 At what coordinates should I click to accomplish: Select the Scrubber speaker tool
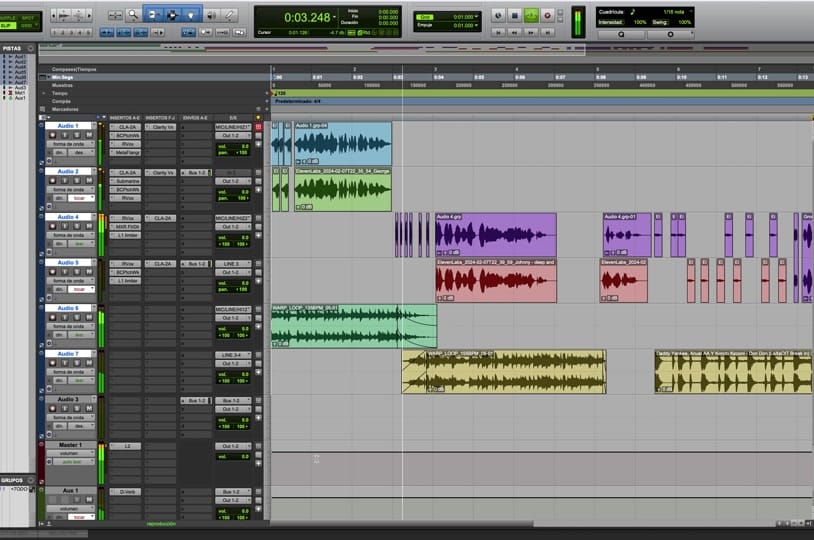pyautogui.click(x=211, y=15)
